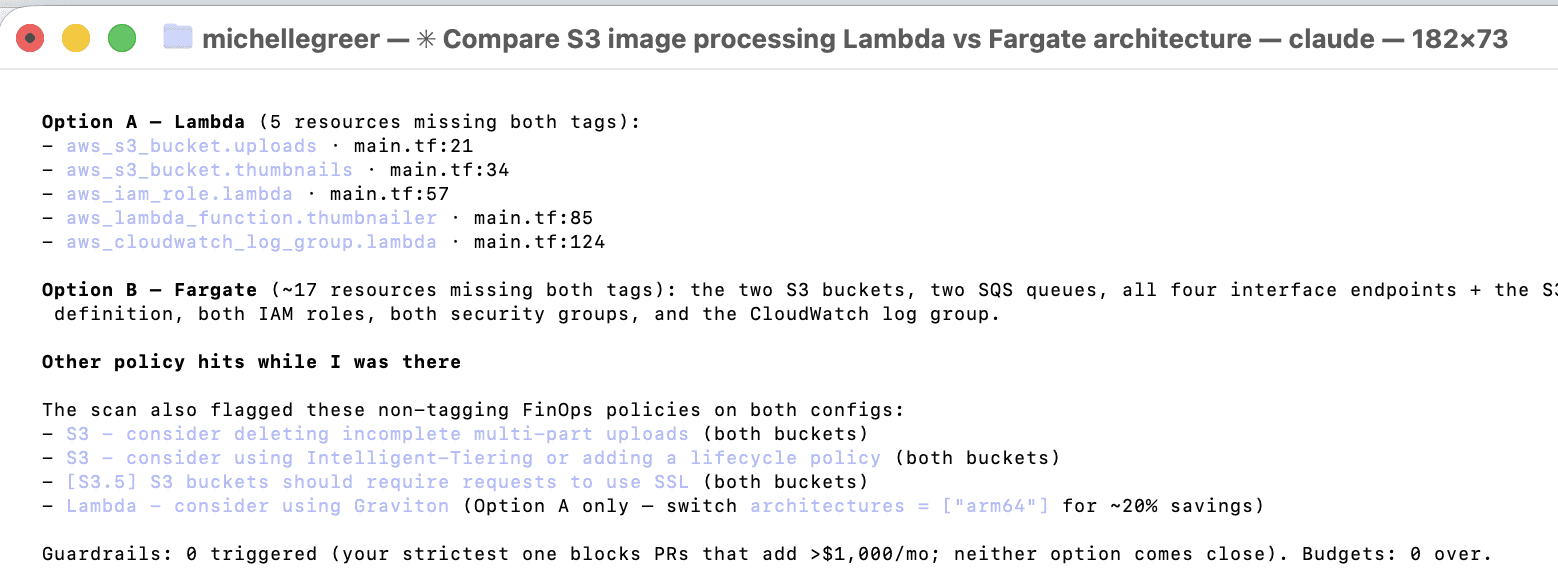Click the Option A — Lambda heading
Viewport: 1558px width, 584px height.
tap(143, 122)
